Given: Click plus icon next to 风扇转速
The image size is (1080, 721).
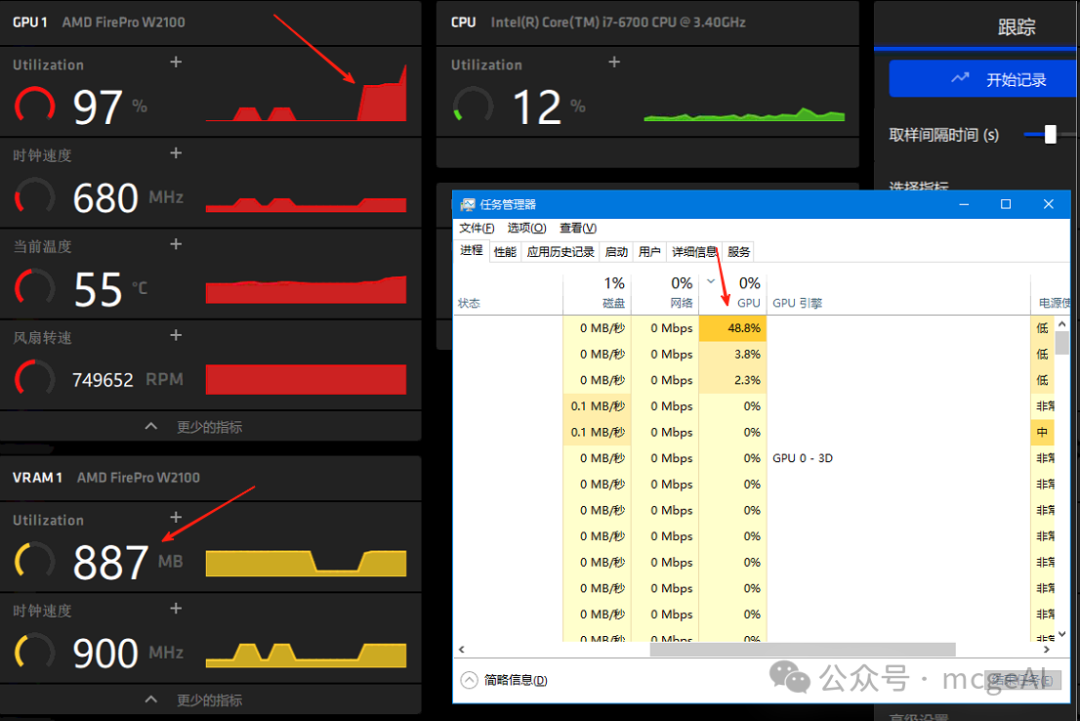Looking at the screenshot, I should pos(176,335).
